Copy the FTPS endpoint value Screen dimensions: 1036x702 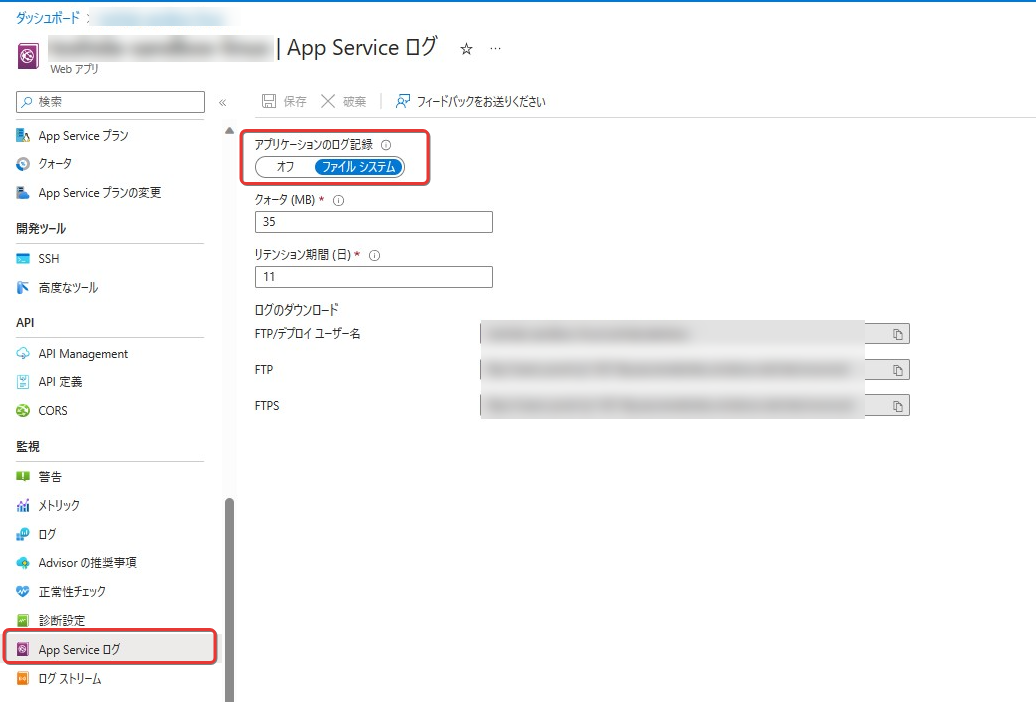(x=897, y=406)
